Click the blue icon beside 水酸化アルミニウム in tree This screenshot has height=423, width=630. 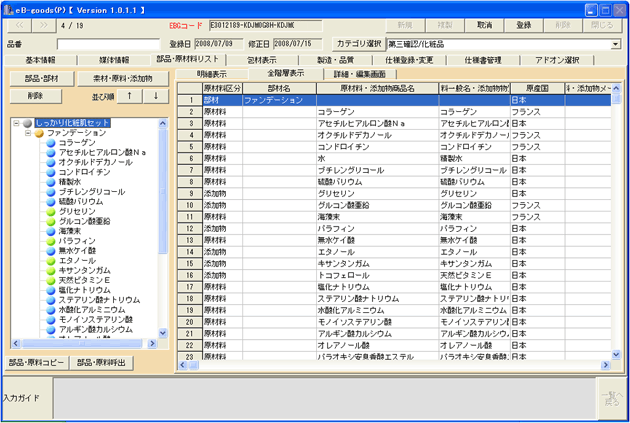(51, 310)
